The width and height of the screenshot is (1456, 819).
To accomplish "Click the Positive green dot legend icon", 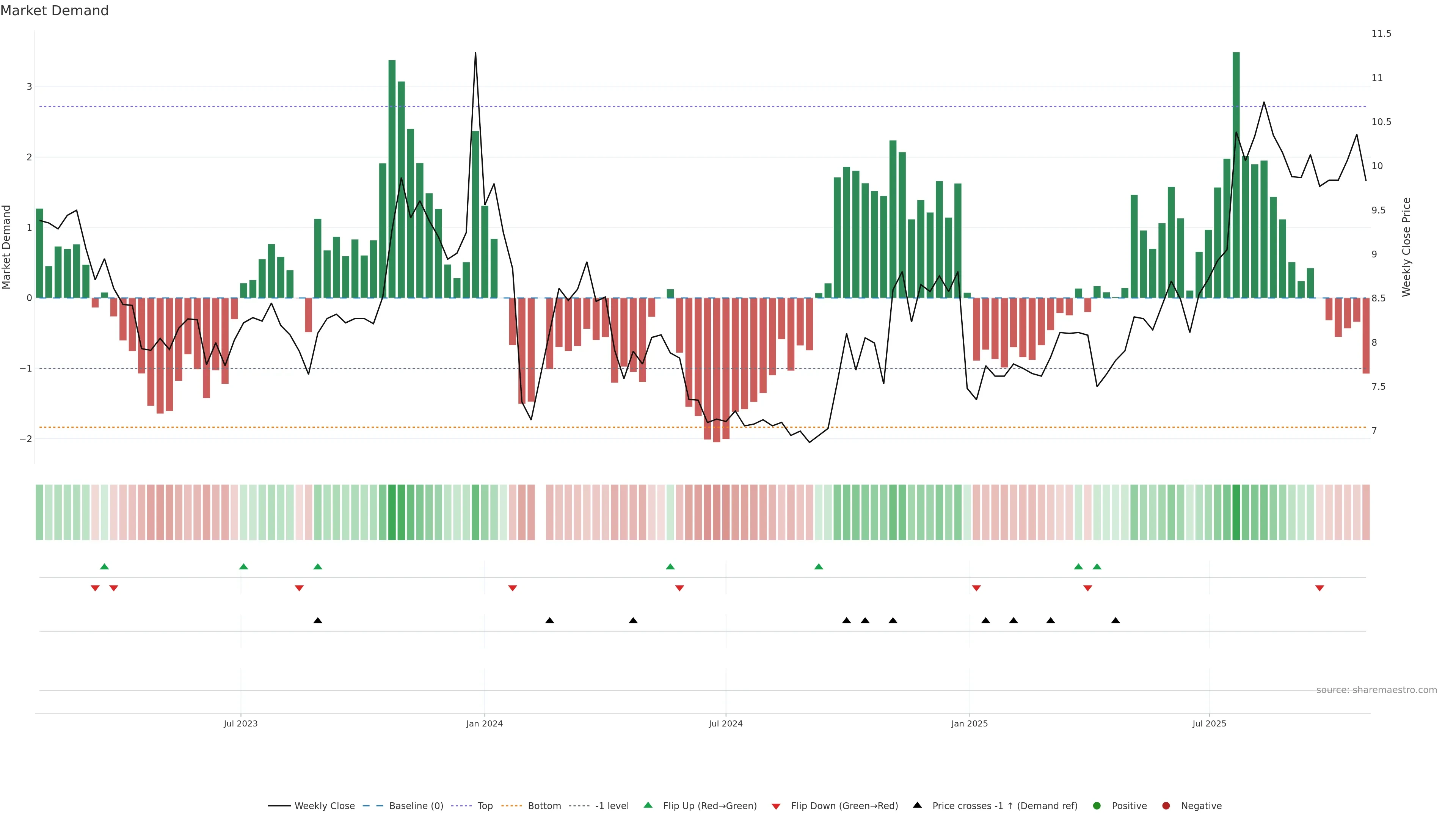I will click(1097, 806).
